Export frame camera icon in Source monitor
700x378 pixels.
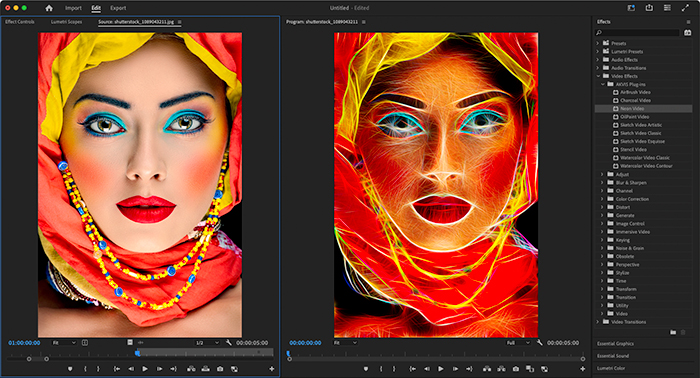tap(220, 369)
